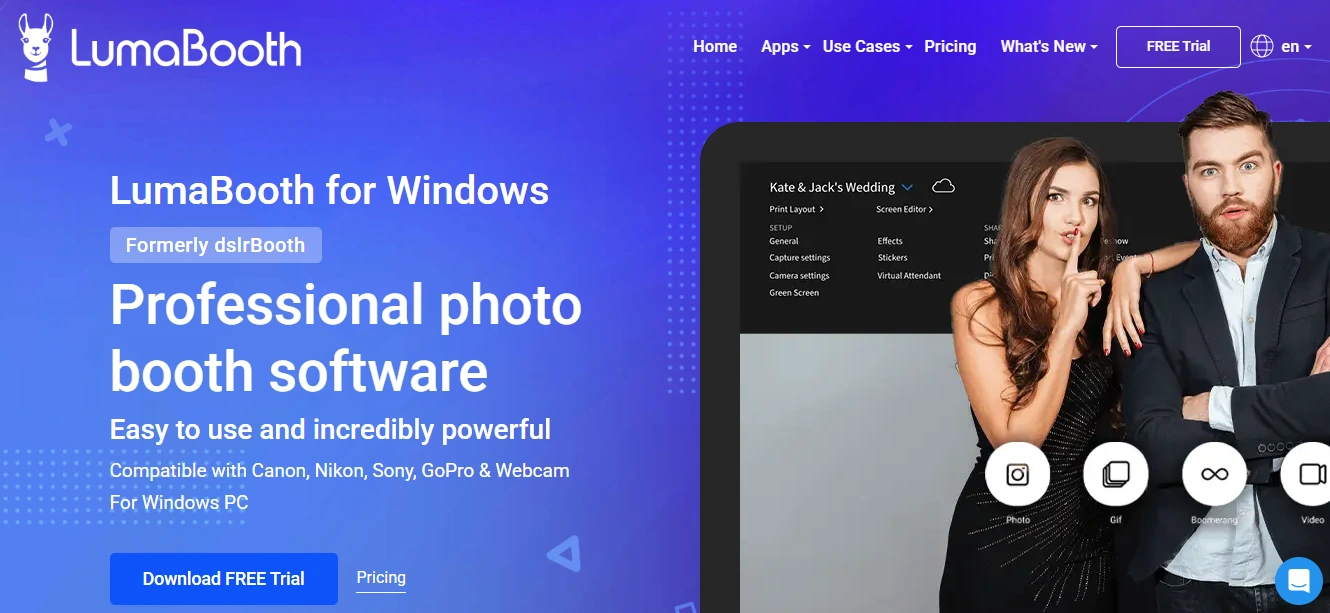The height and width of the screenshot is (613, 1330).
Task: Click the LumaBooth brand name text
Action: point(186,48)
